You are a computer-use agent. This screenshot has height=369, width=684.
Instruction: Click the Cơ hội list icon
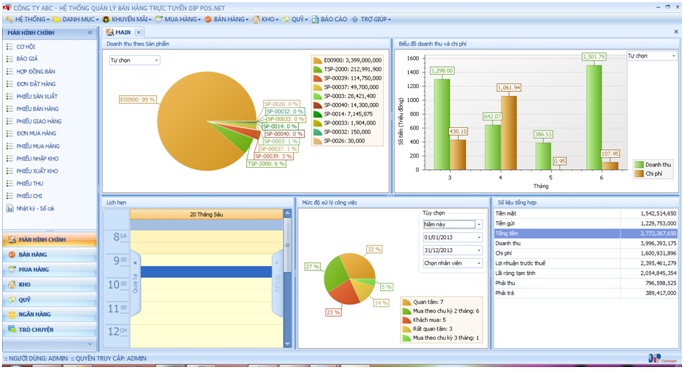click(10, 46)
